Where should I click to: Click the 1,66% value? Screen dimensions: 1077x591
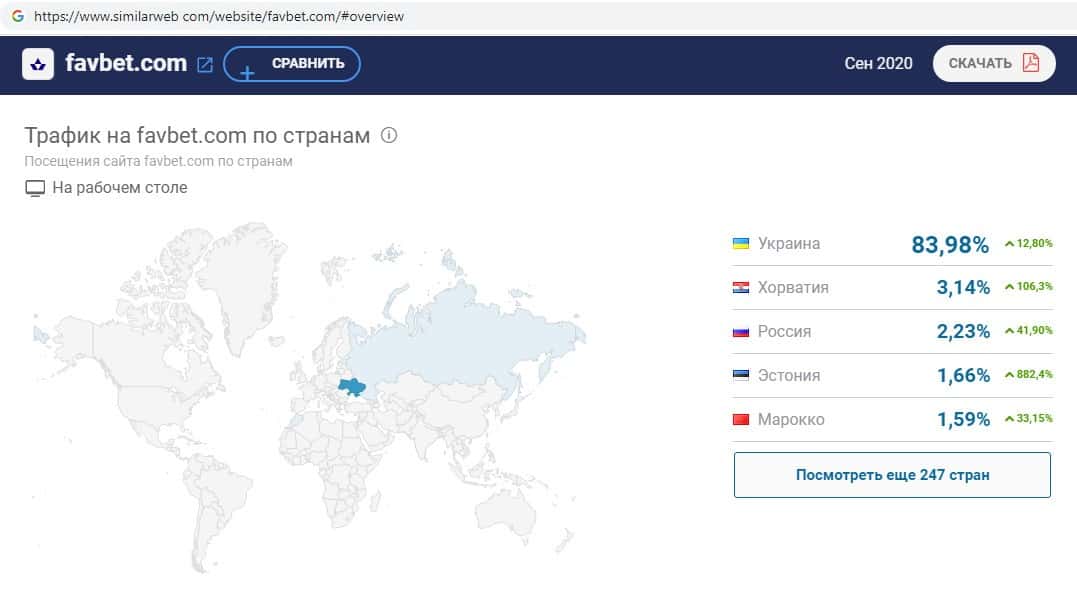point(964,375)
